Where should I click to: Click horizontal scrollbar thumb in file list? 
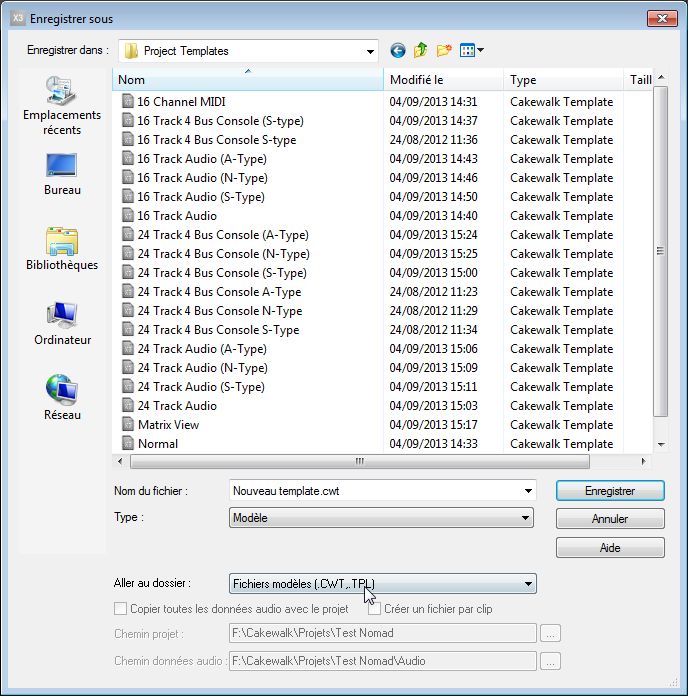(360, 462)
